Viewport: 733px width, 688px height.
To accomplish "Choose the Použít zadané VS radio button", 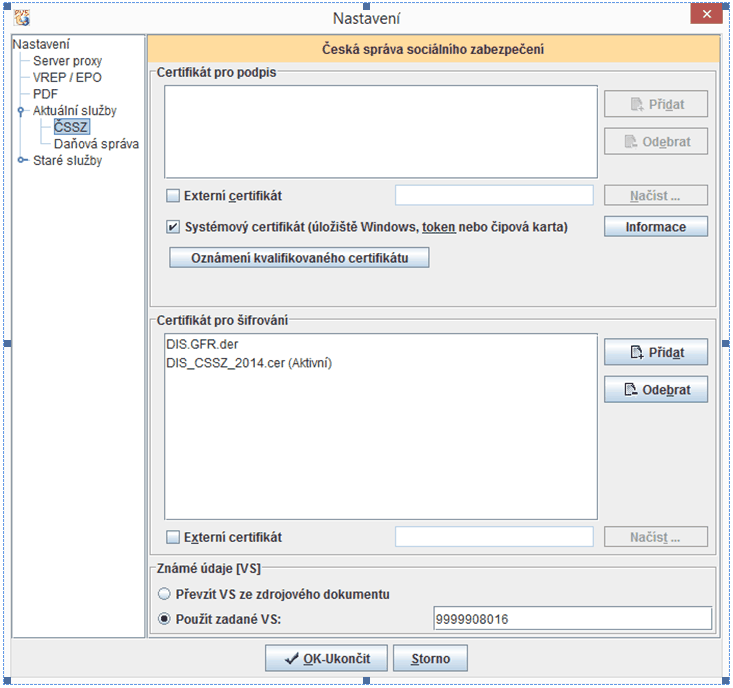I will [x=166, y=619].
